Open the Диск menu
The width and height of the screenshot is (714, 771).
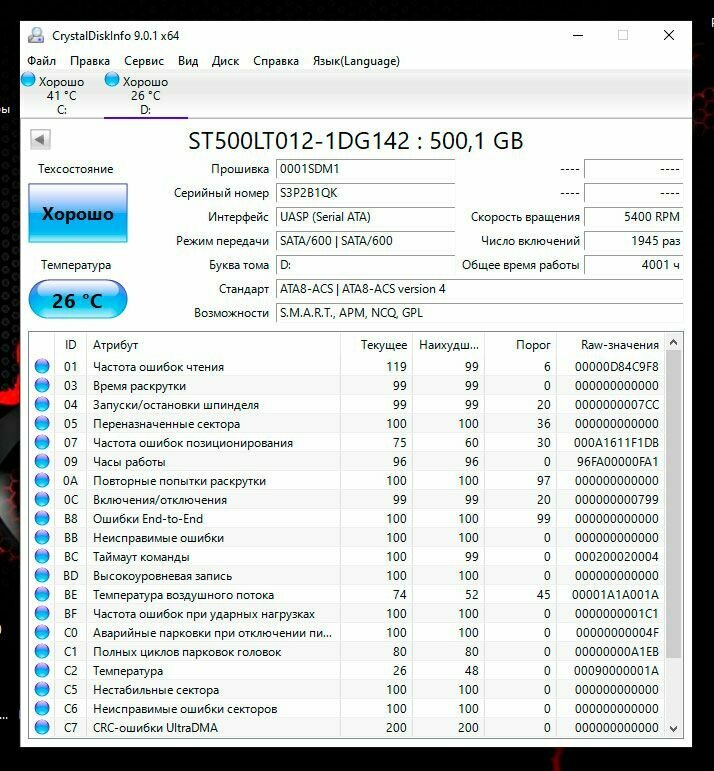point(225,61)
